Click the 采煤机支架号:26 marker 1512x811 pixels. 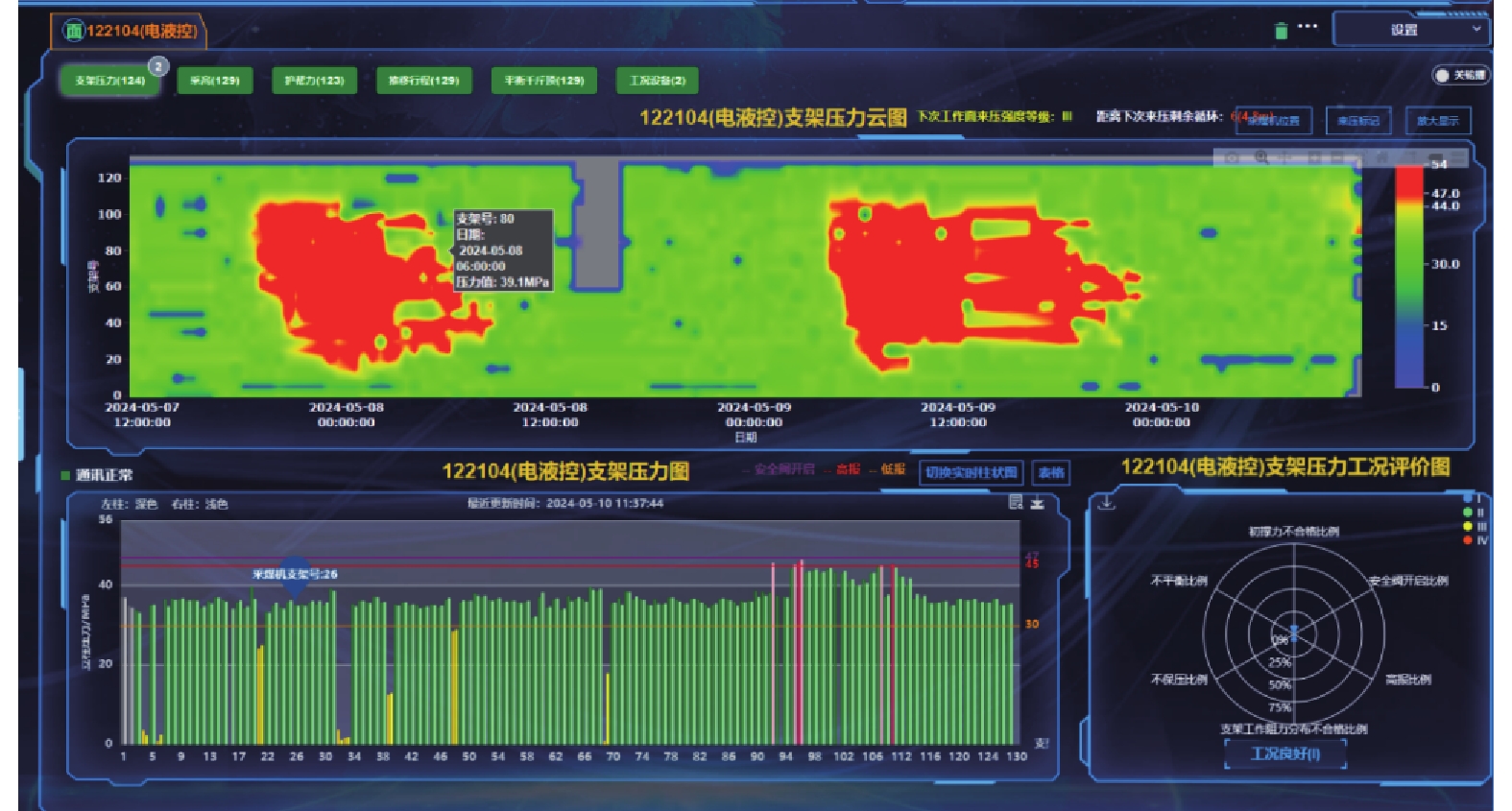[295, 575]
